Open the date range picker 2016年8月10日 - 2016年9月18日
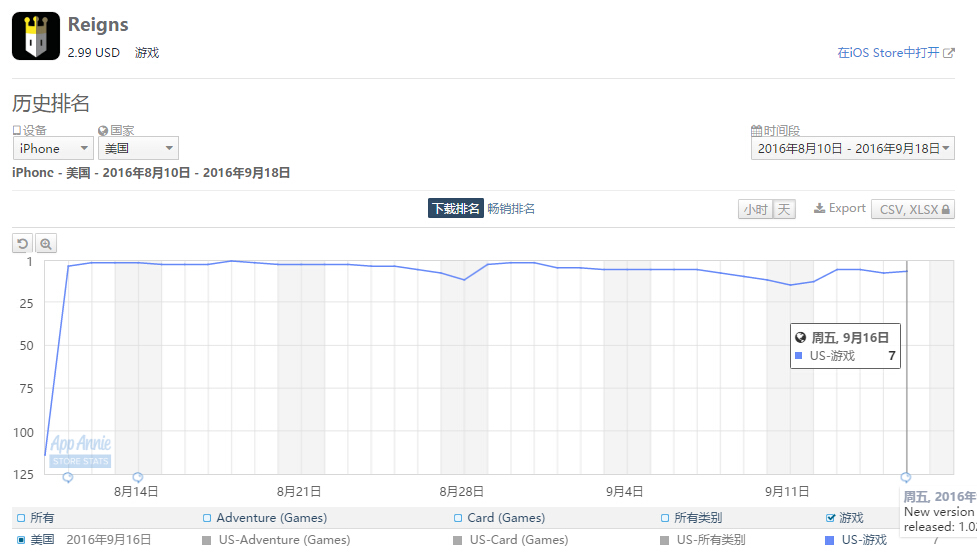 pos(852,148)
